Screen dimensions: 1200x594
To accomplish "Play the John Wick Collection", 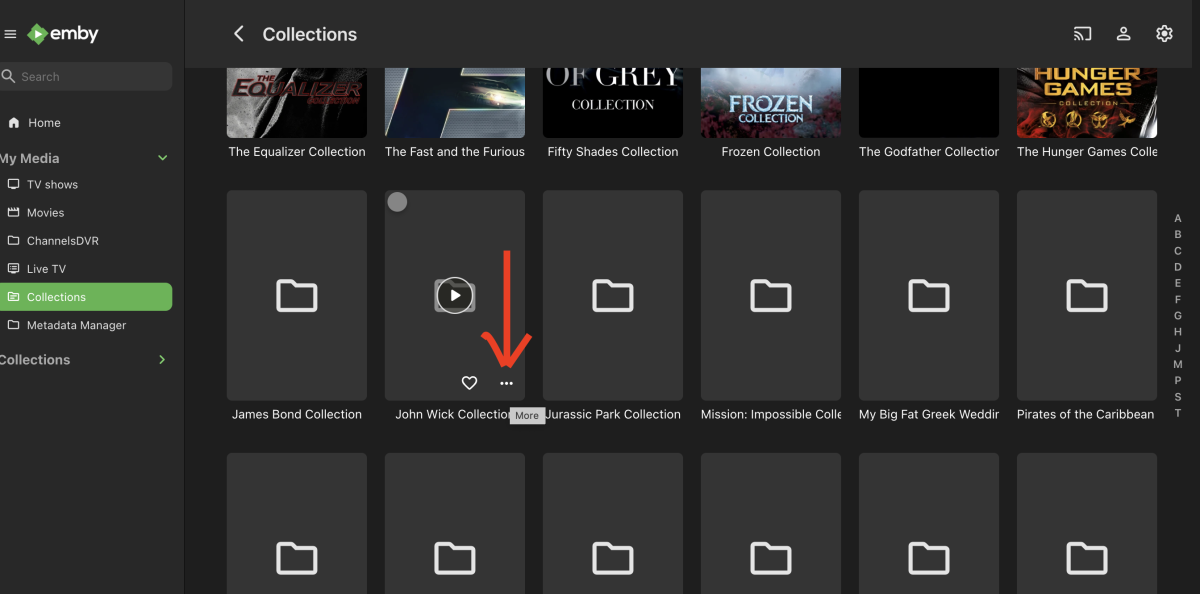I will 455,295.
